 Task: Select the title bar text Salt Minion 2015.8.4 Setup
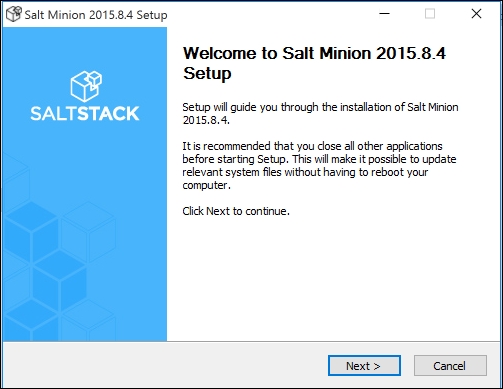(x=96, y=15)
